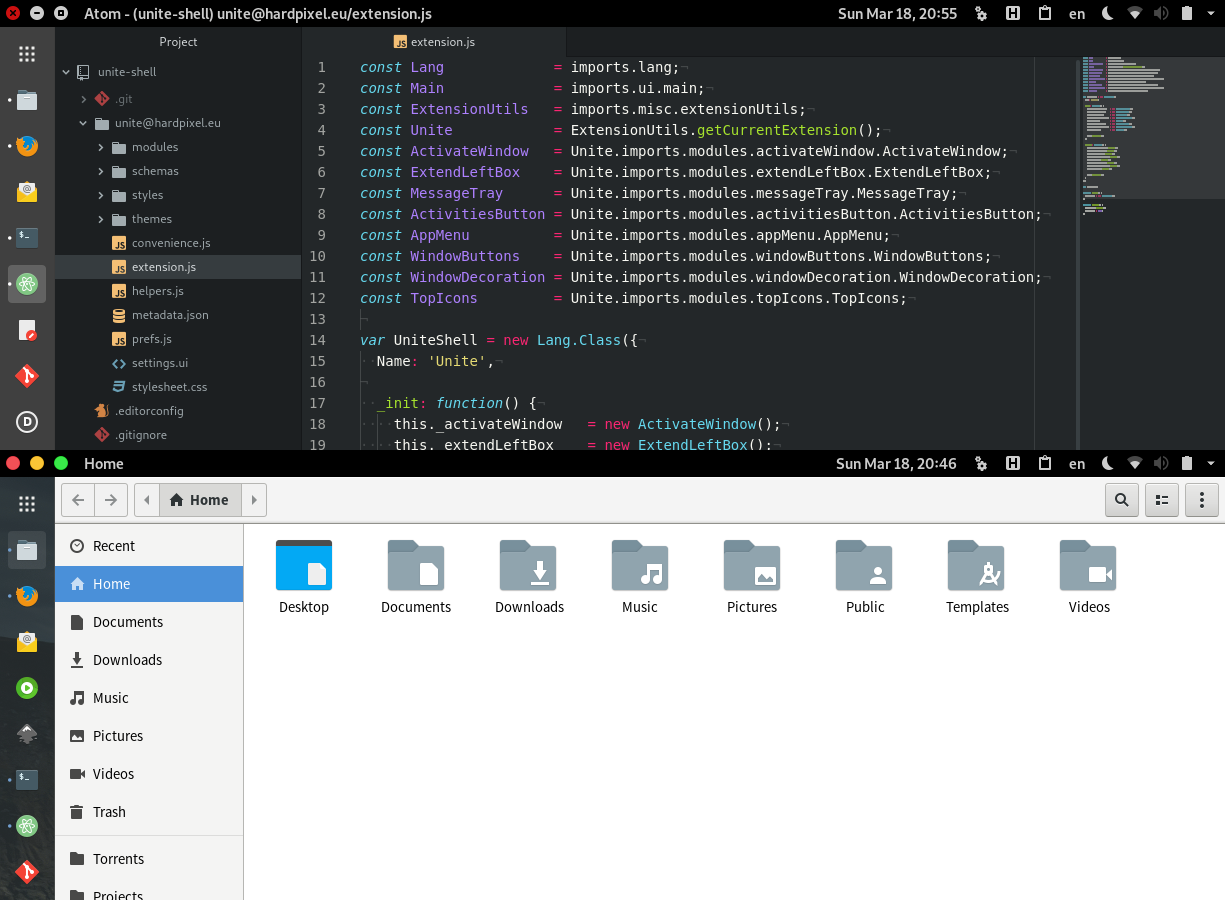The width and height of the screenshot is (1225, 900).
Task: Expand the modules folder
Action: point(101,147)
